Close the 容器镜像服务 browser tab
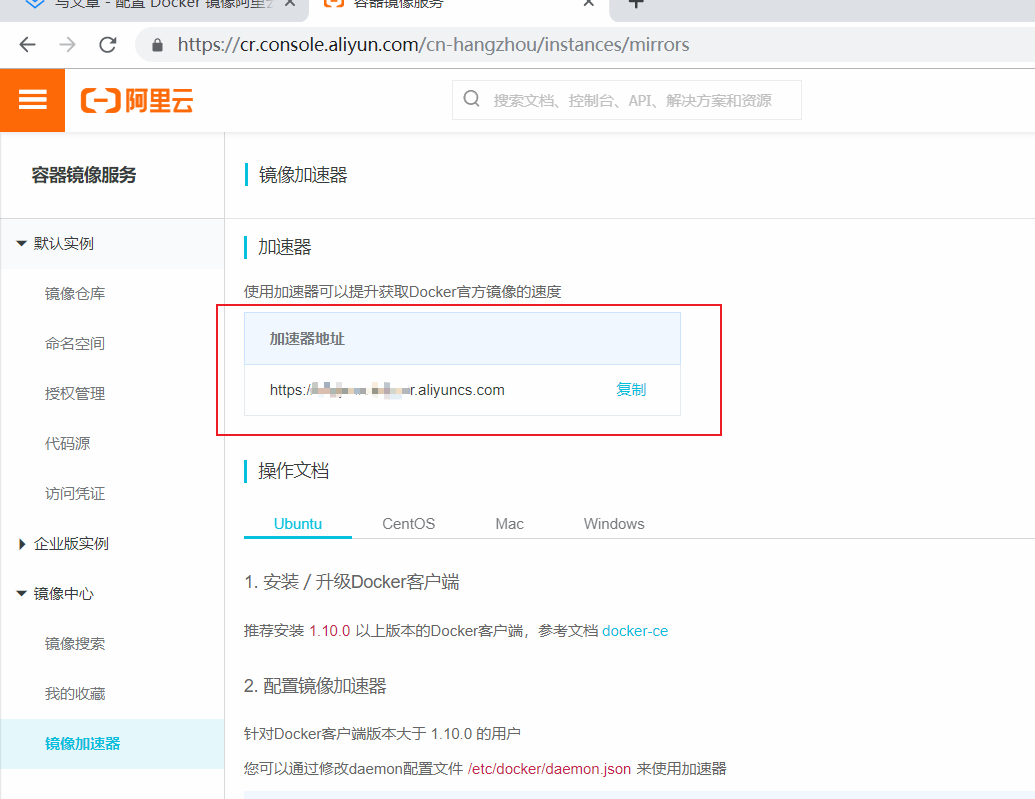 [x=589, y=3]
